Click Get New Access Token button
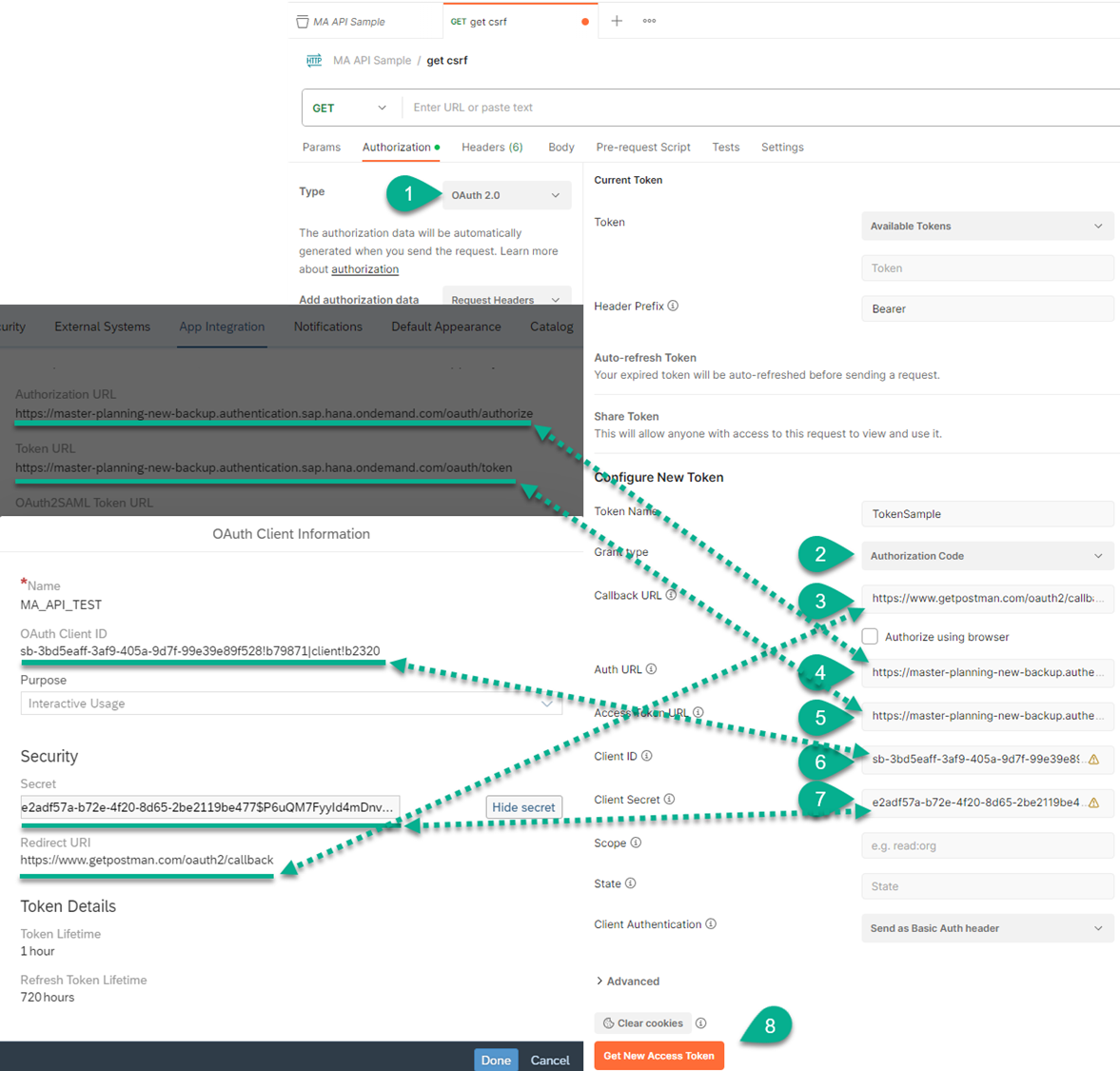1120x1071 pixels. click(x=659, y=1055)
